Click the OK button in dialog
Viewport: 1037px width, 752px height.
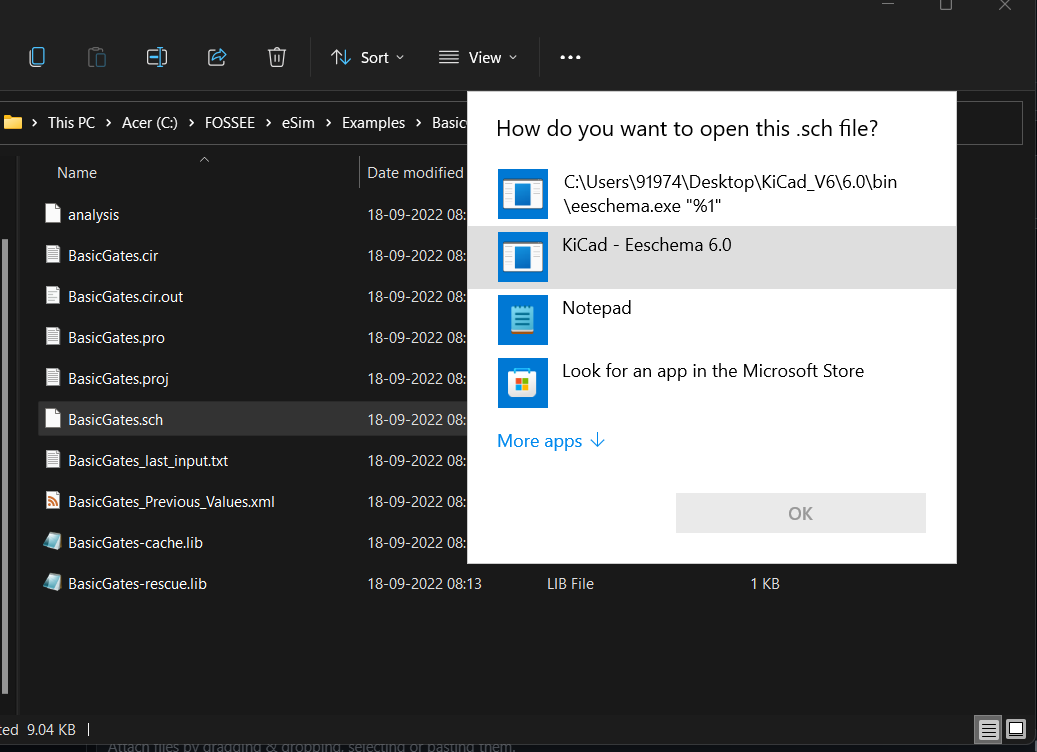click(x=800, y=513)
